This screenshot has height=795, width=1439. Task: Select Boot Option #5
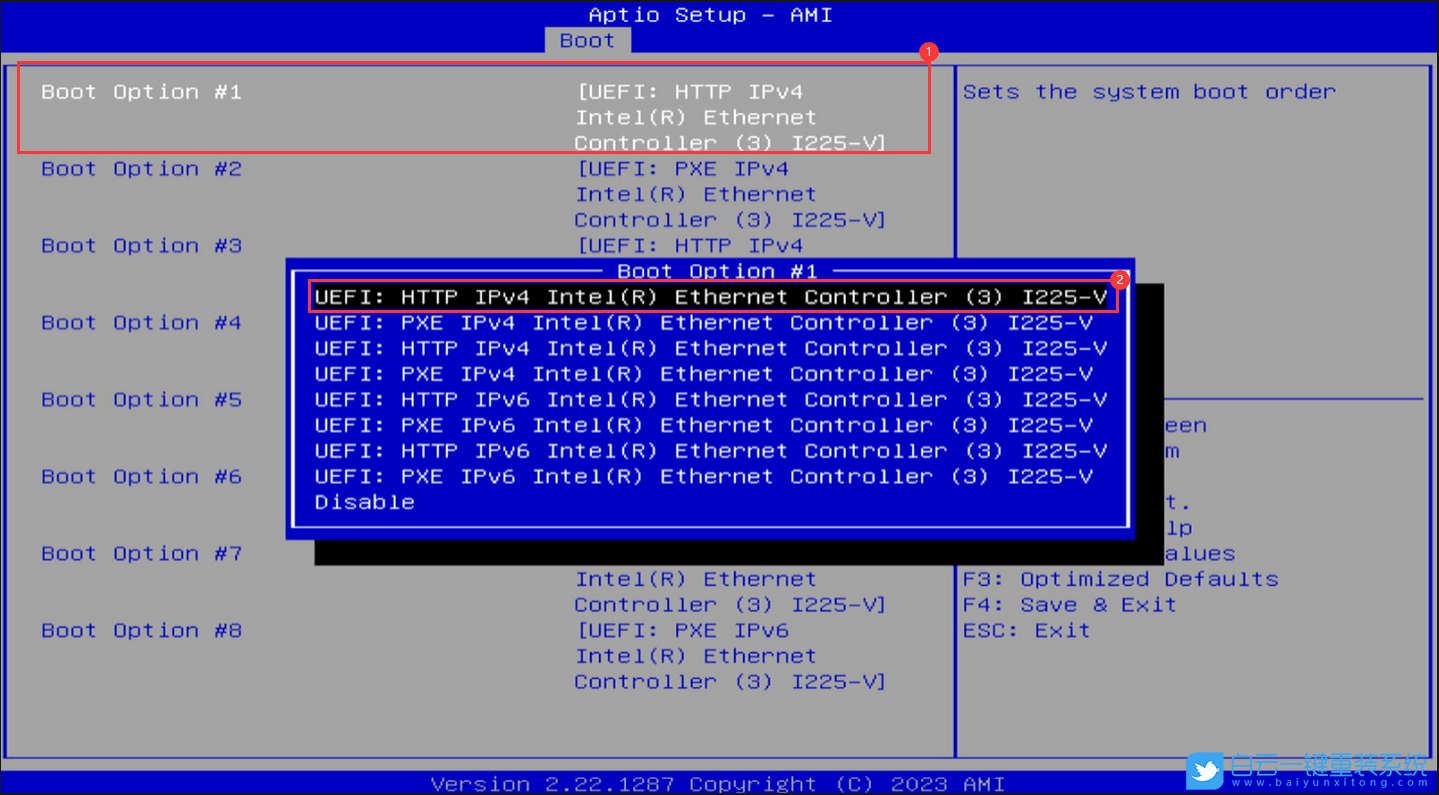tap(140, 399)
